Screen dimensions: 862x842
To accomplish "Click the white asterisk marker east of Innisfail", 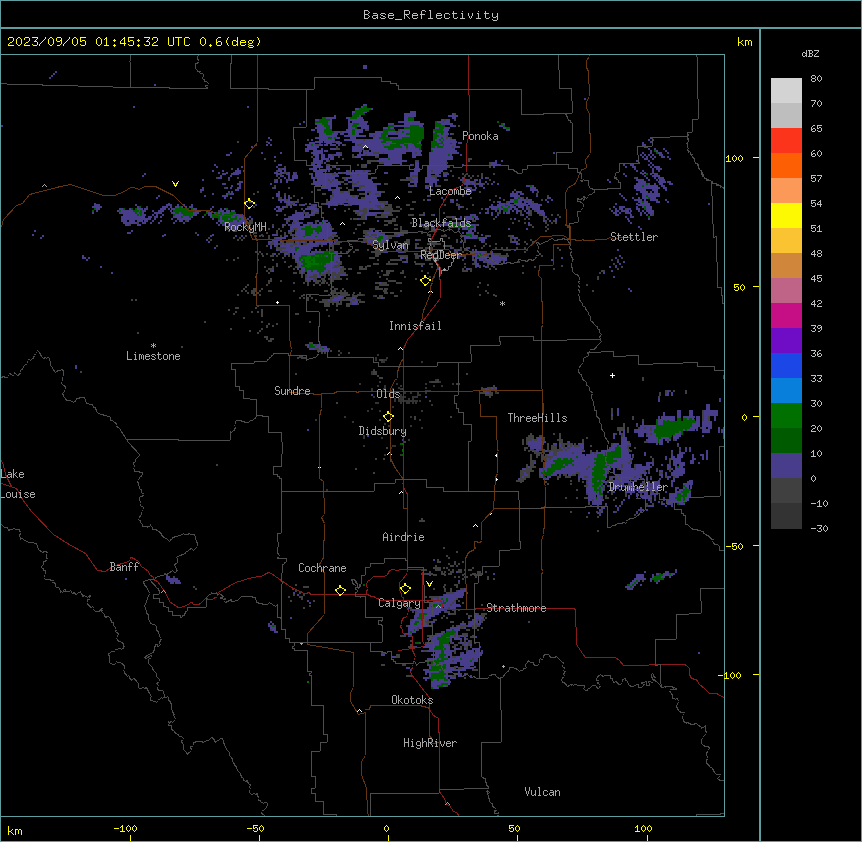I will (502, 303).
